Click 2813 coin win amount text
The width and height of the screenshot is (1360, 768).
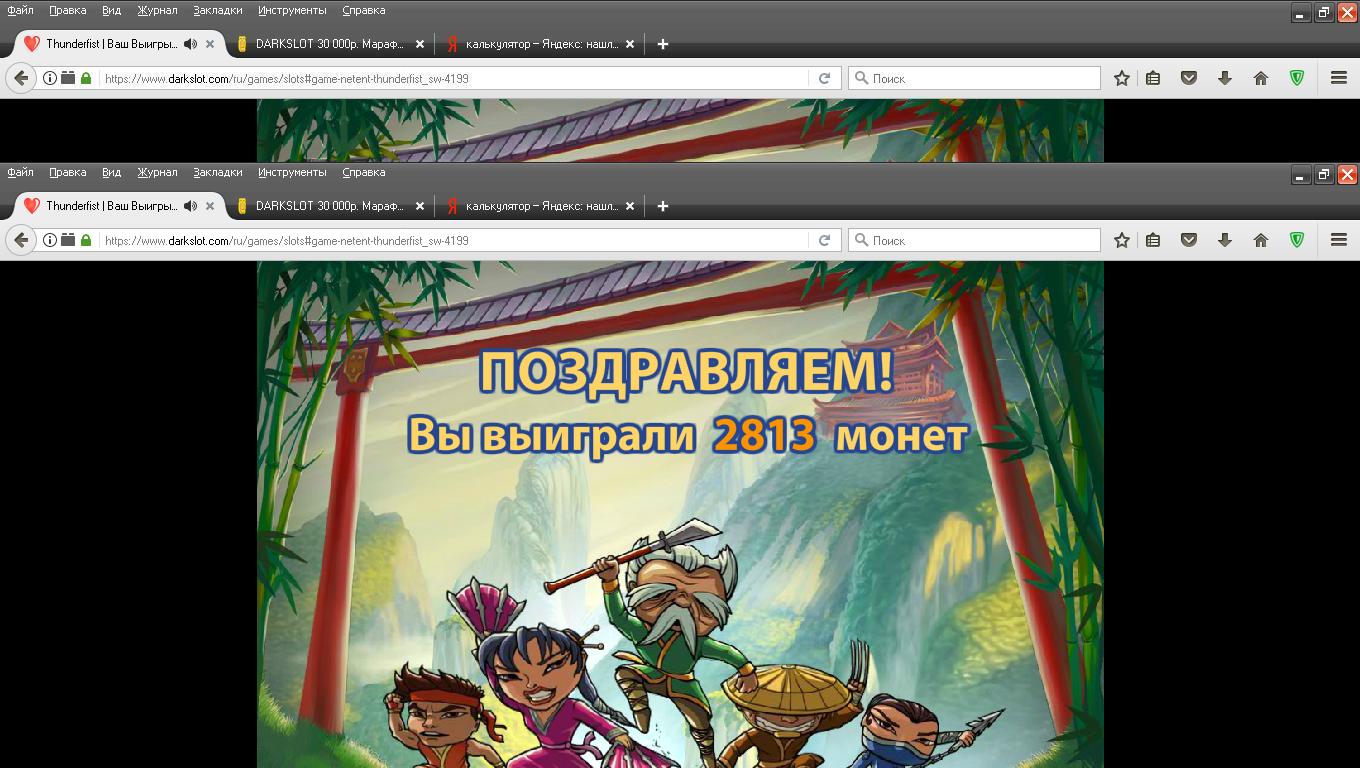click(764, 436)
